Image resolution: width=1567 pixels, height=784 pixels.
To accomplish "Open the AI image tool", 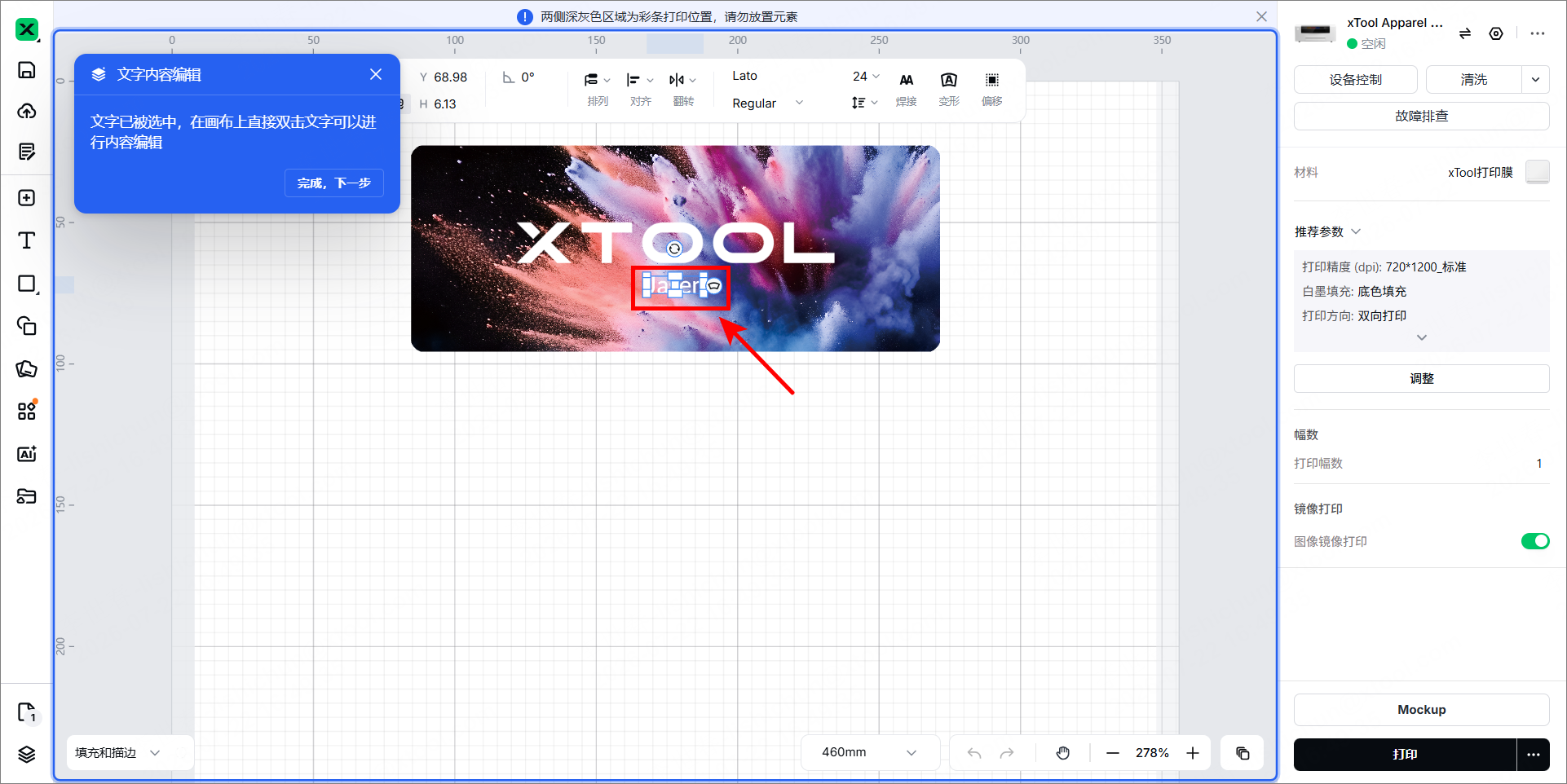I will point(27,454).
